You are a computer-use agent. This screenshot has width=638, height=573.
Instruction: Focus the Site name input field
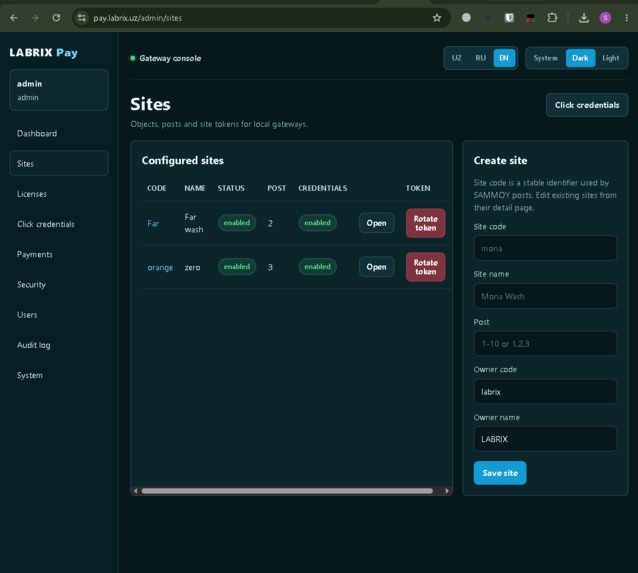[545, 296]
